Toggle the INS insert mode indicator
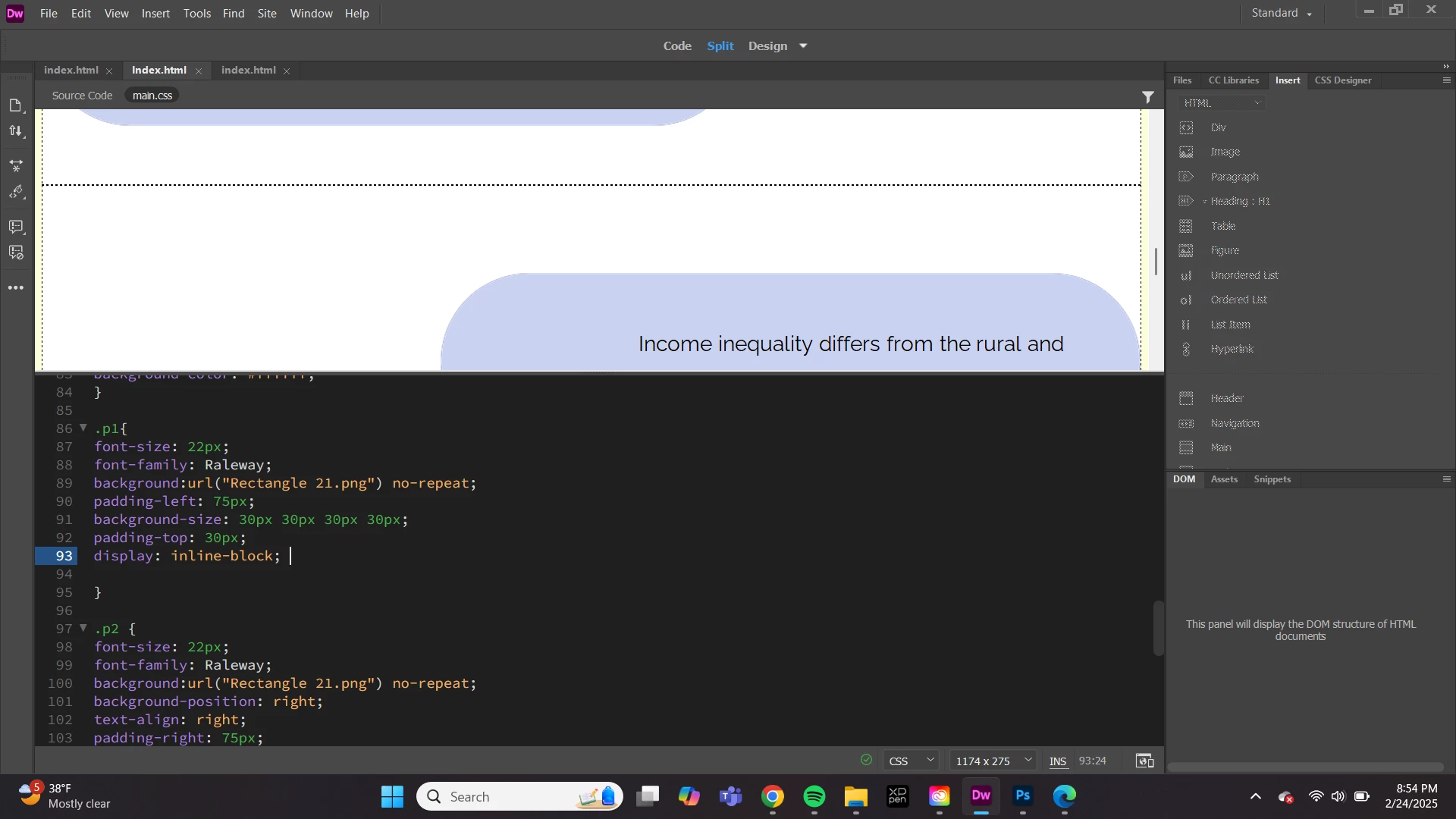The width and height of the screenshot is (1456, 819). coord(1058,761)
